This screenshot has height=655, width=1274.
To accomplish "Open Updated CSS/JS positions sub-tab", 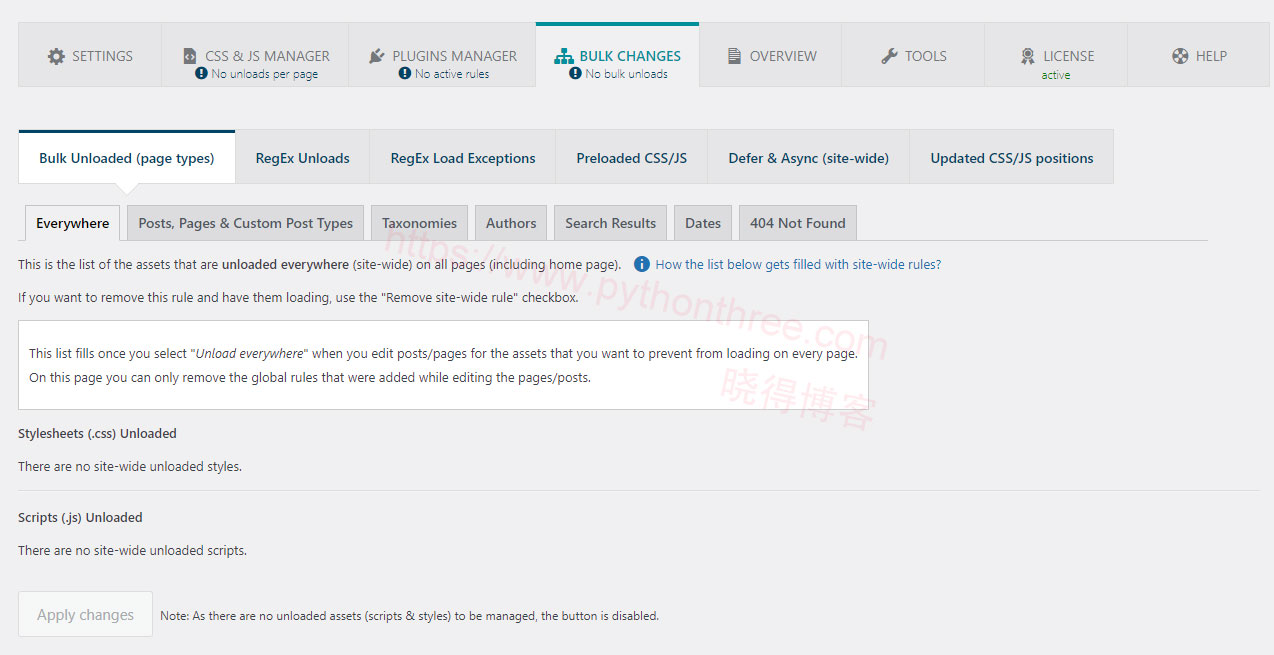I will point(1012,158).
